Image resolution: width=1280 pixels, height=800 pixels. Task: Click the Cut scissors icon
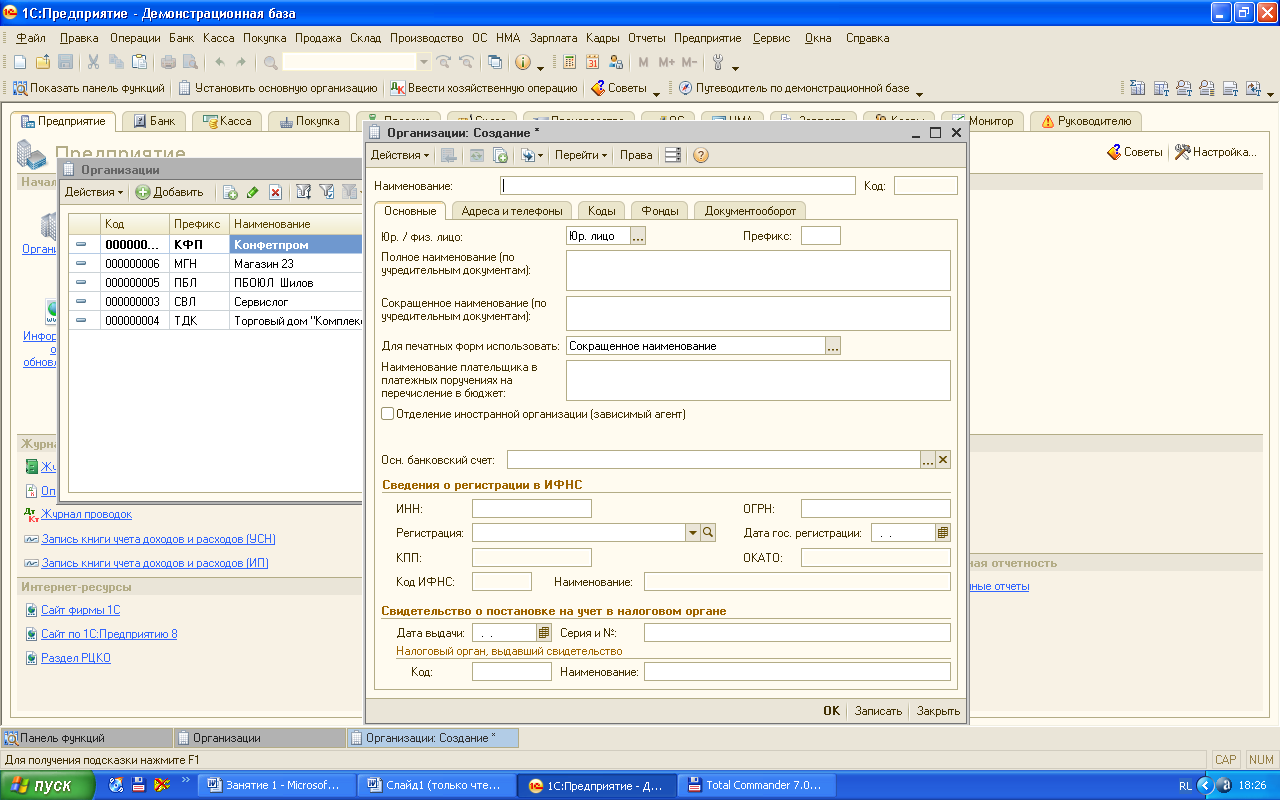[94, 62]
